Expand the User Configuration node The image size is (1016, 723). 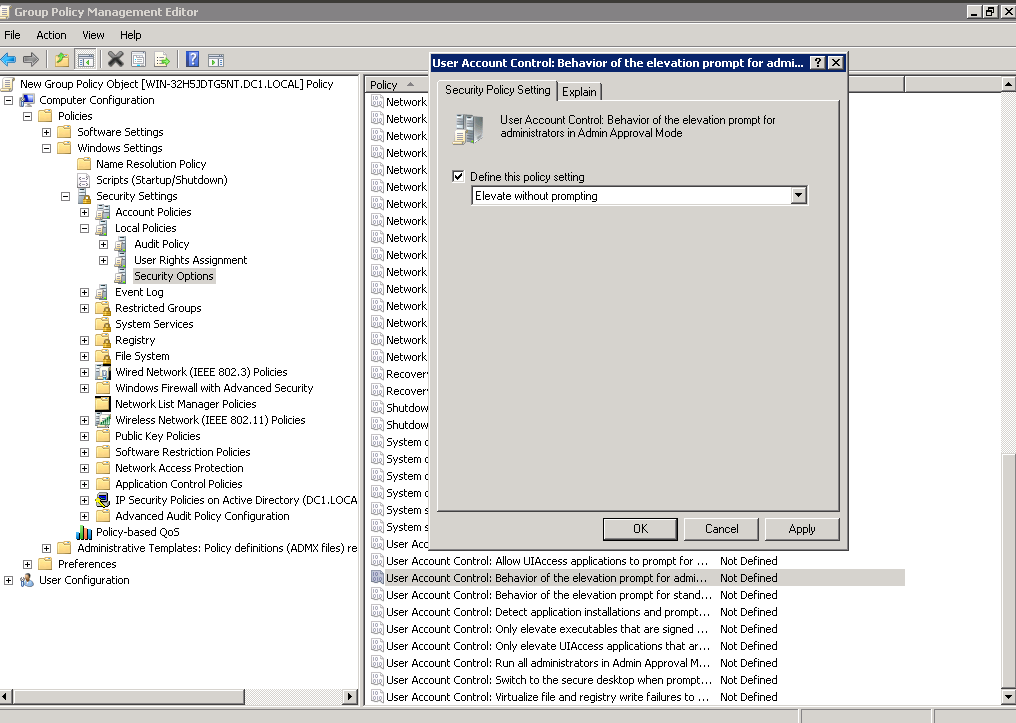pos(9,580)
